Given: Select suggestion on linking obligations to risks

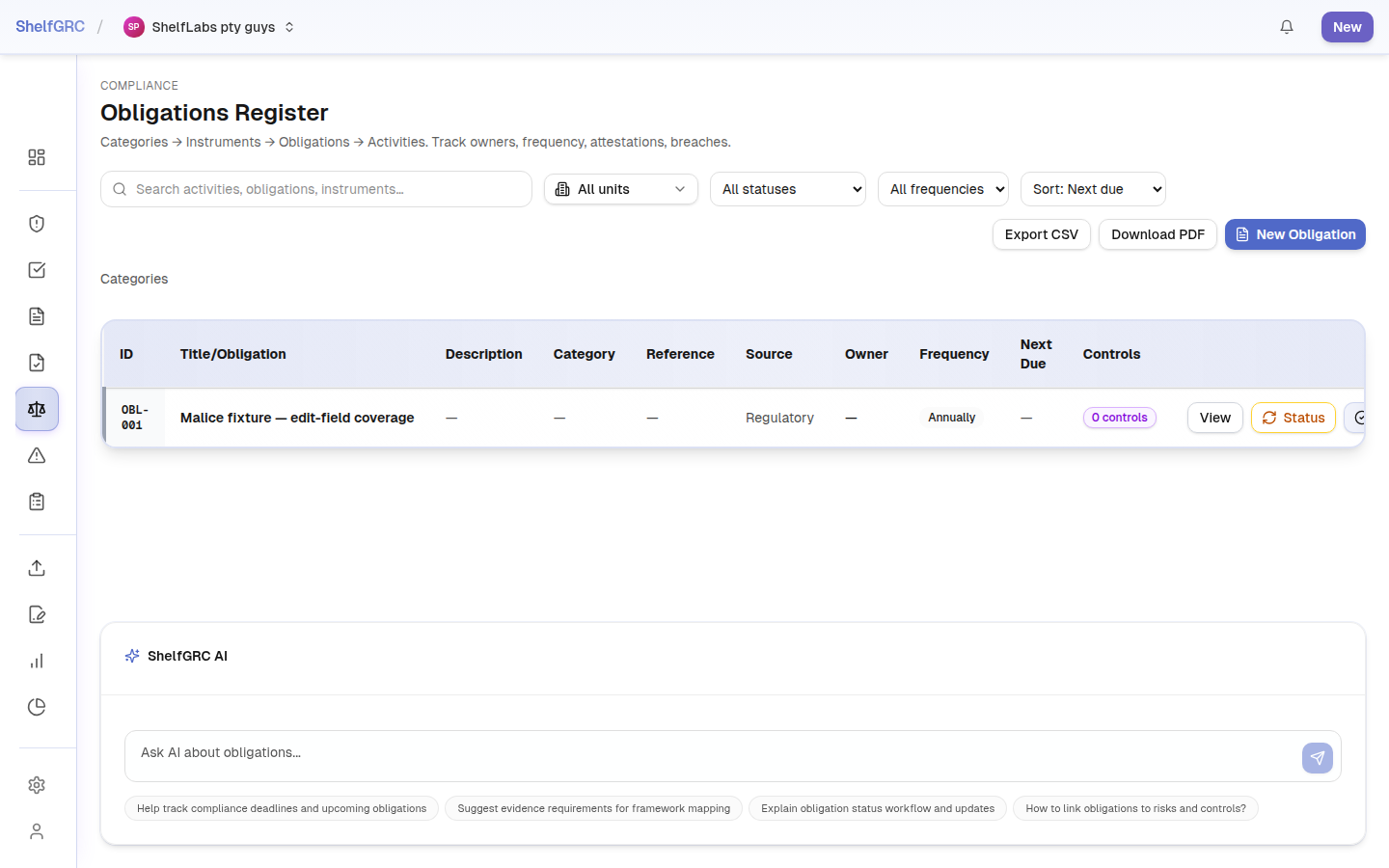Looking at the screenshot, I should click(x=1135, y=808).
